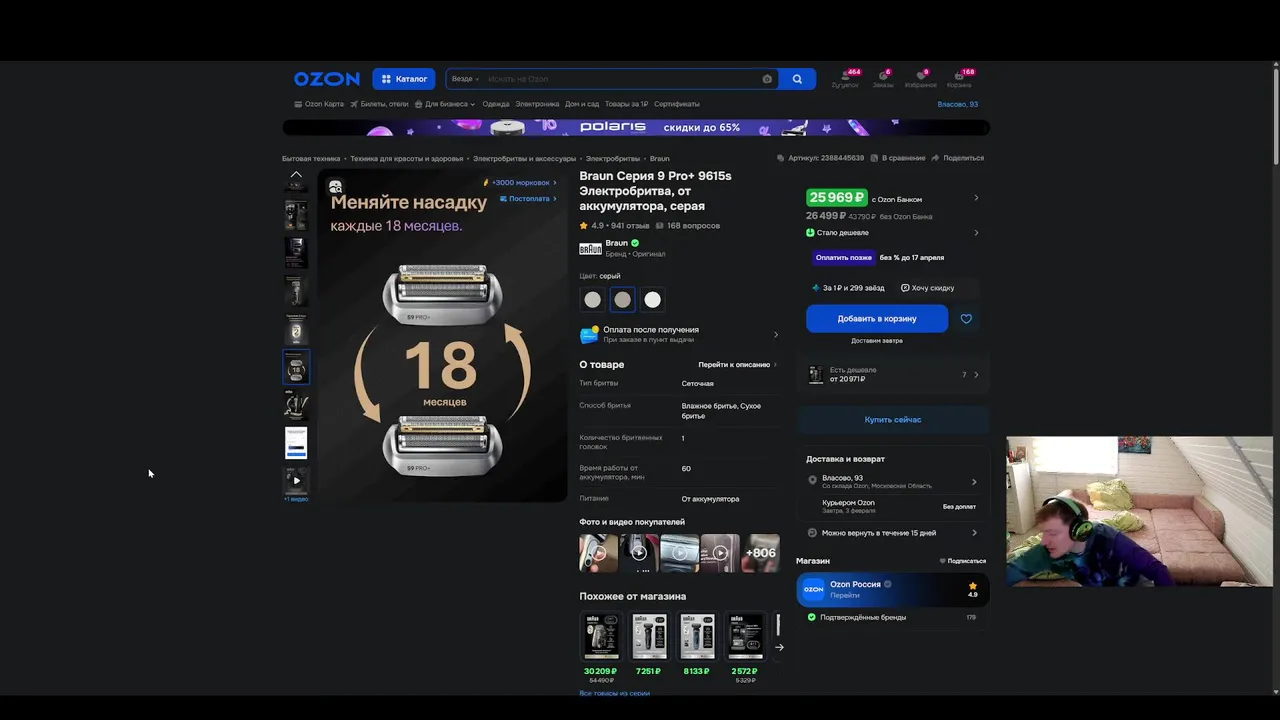Click the camera image-search icon

[x=767, y=79]
